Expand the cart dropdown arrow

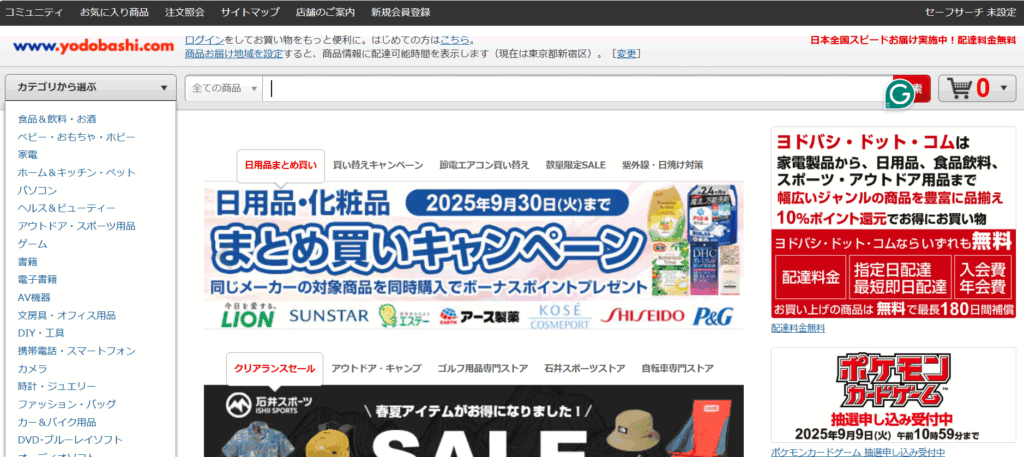coord(1004,89)
